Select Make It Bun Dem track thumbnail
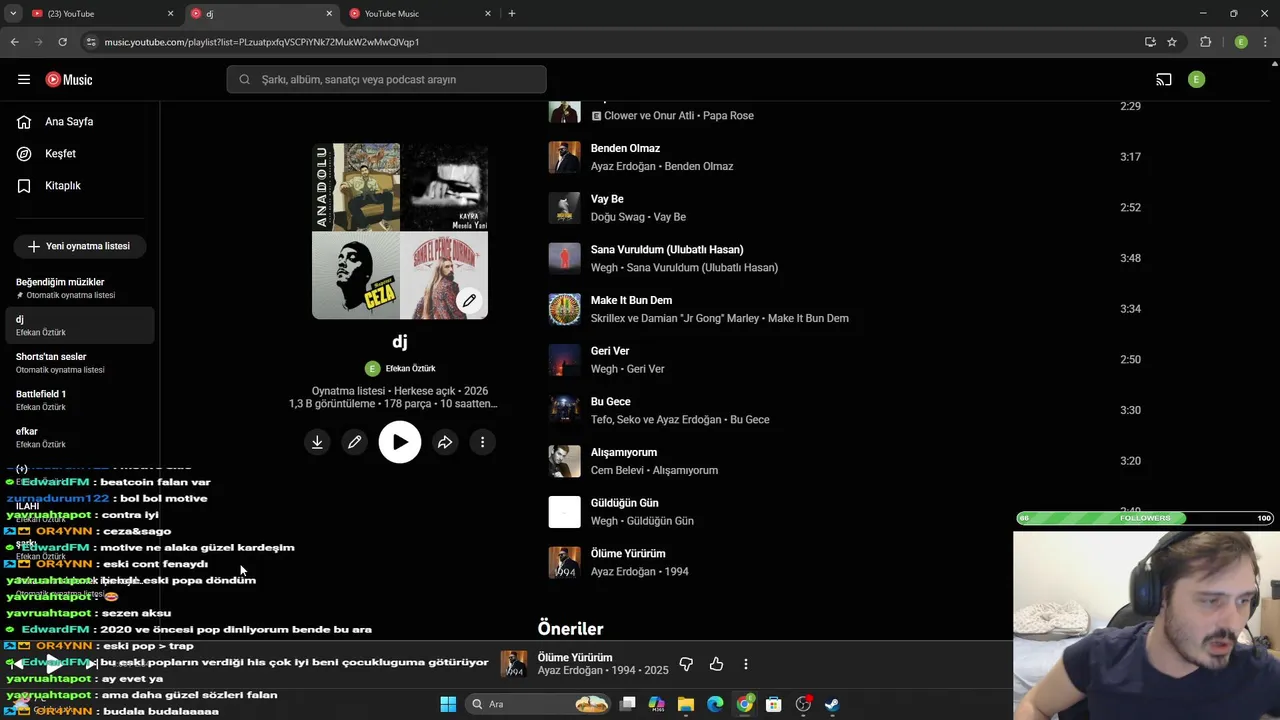Viewport: 1280px width, 720px height. pos(564,309)
